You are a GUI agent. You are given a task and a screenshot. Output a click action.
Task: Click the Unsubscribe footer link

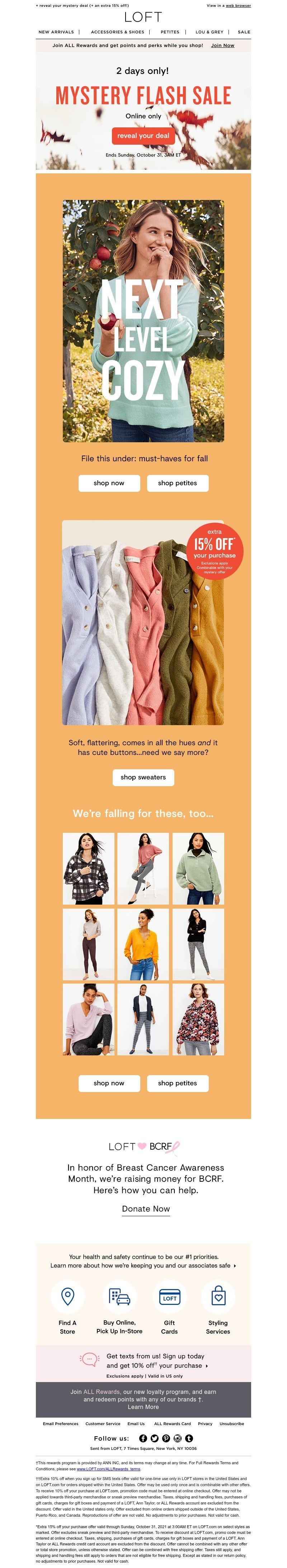[x=232, y=1424]
